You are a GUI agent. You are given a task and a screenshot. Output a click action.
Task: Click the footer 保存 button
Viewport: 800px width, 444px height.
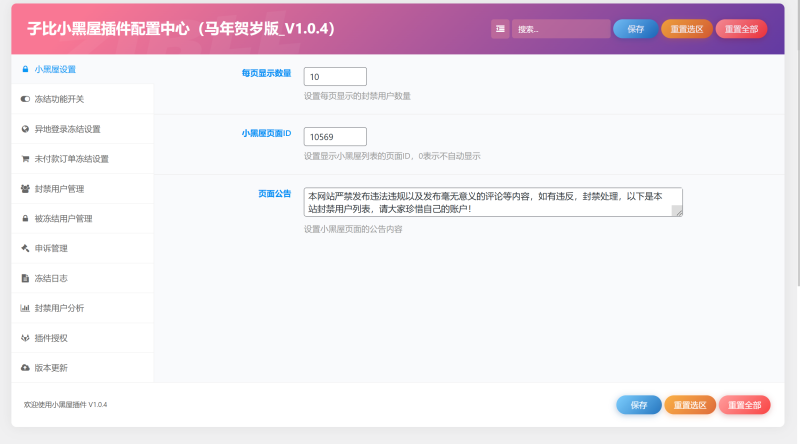[639, 405]
